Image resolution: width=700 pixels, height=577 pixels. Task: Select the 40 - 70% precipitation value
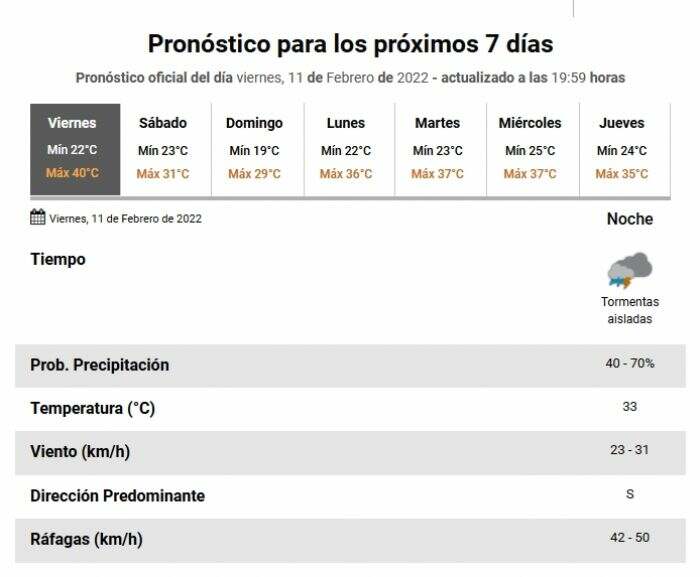[629, 364]
